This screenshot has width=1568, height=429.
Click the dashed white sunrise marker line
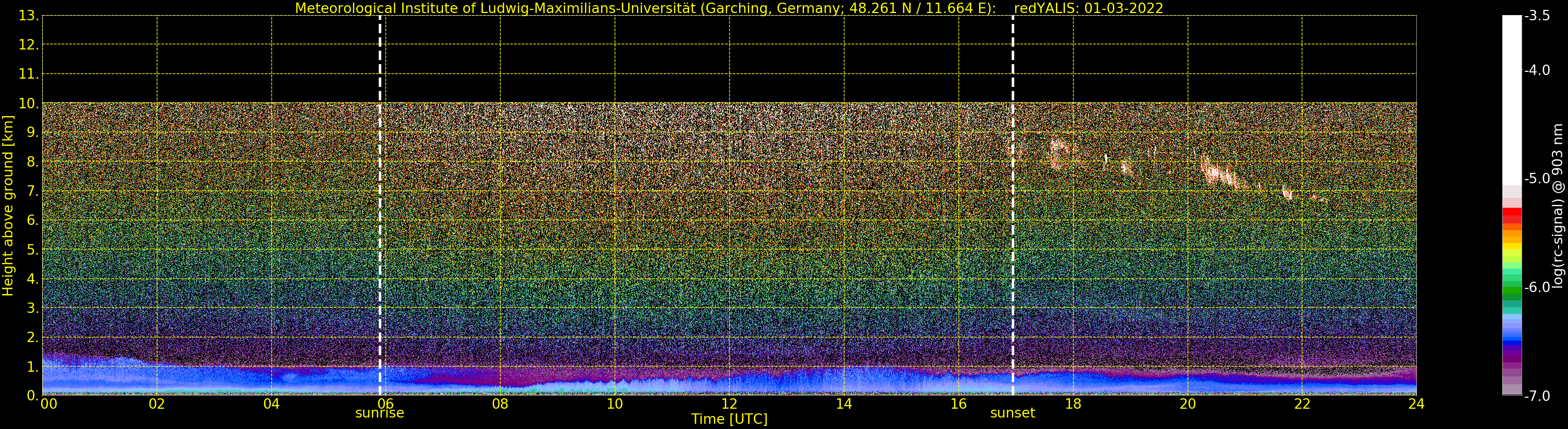tap(380, 206)
